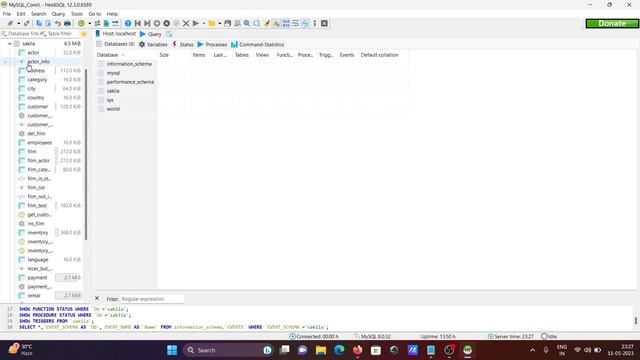Click the Paste toolbar icon
The image size is (640, 360).
(48, 23)
